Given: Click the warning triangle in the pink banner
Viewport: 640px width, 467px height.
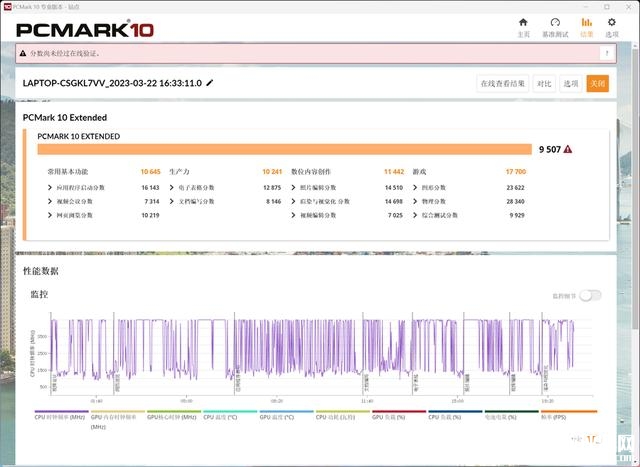Looking at the screenshot, I should [23, 53].
